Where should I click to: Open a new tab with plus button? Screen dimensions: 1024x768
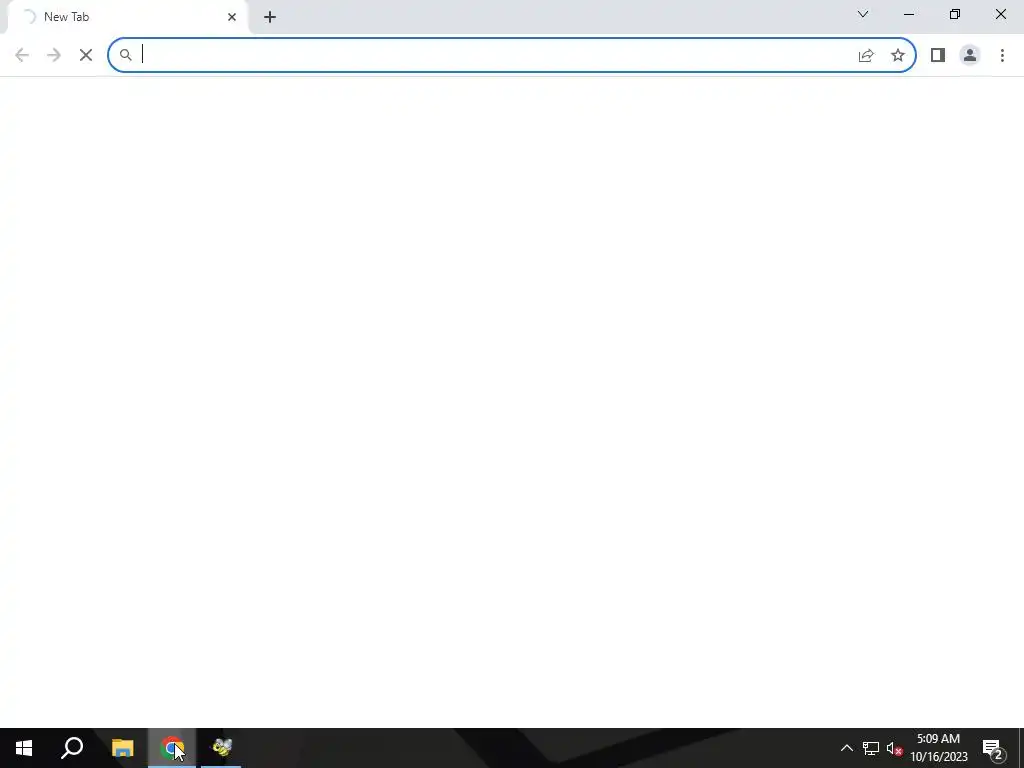pos(270,17)
